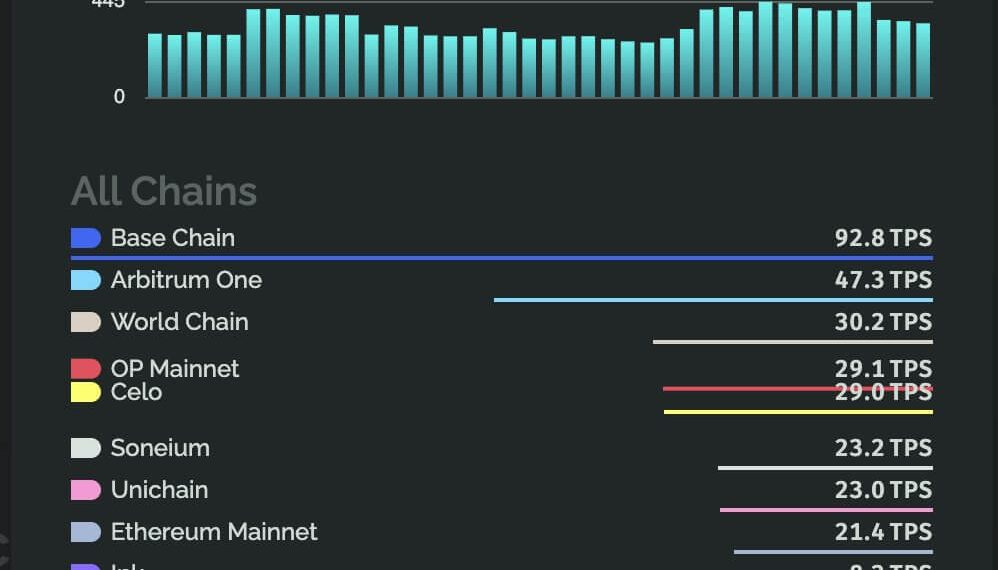998x570 pixels.
Task: Click the Unichain pink swatch
Action: pyautogui.click(x=86, y=490)
